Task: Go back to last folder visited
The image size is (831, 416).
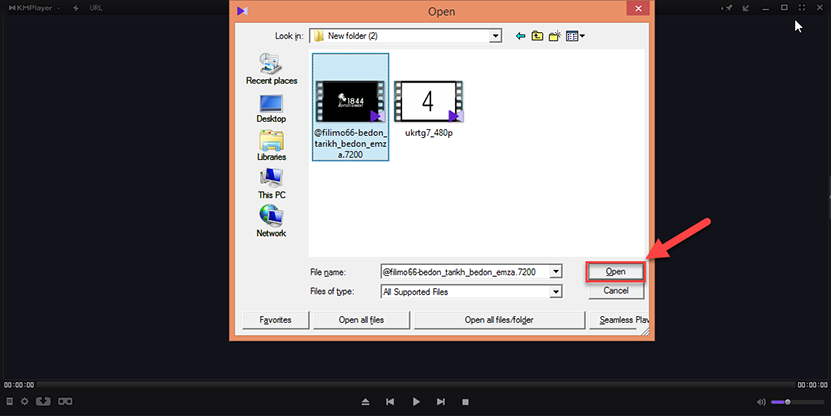Action: 520,36
